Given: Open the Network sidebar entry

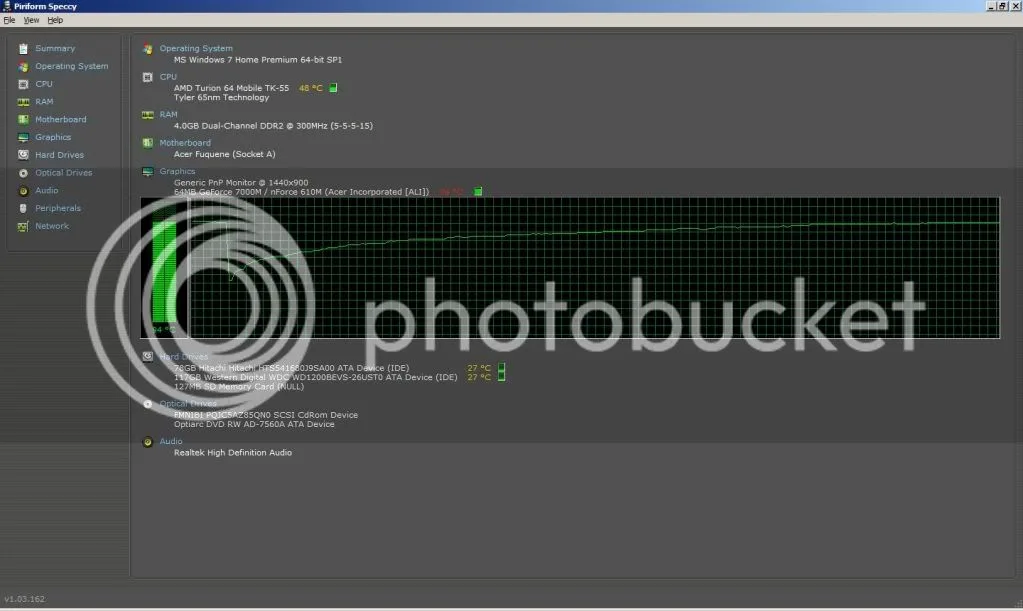Looking at the screenshot, I should [x=52, y=226].
